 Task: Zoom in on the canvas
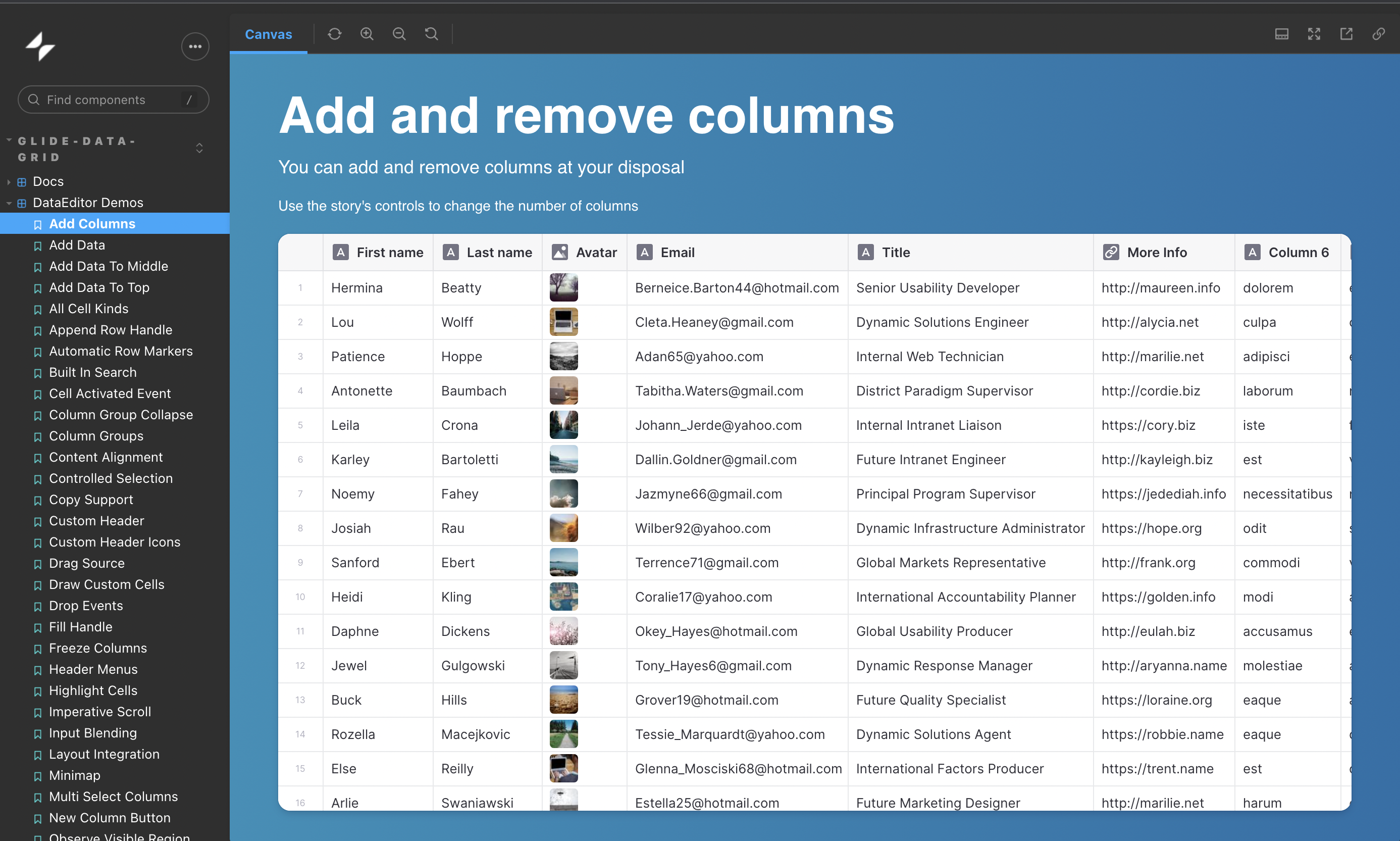[x=367, y=34]
